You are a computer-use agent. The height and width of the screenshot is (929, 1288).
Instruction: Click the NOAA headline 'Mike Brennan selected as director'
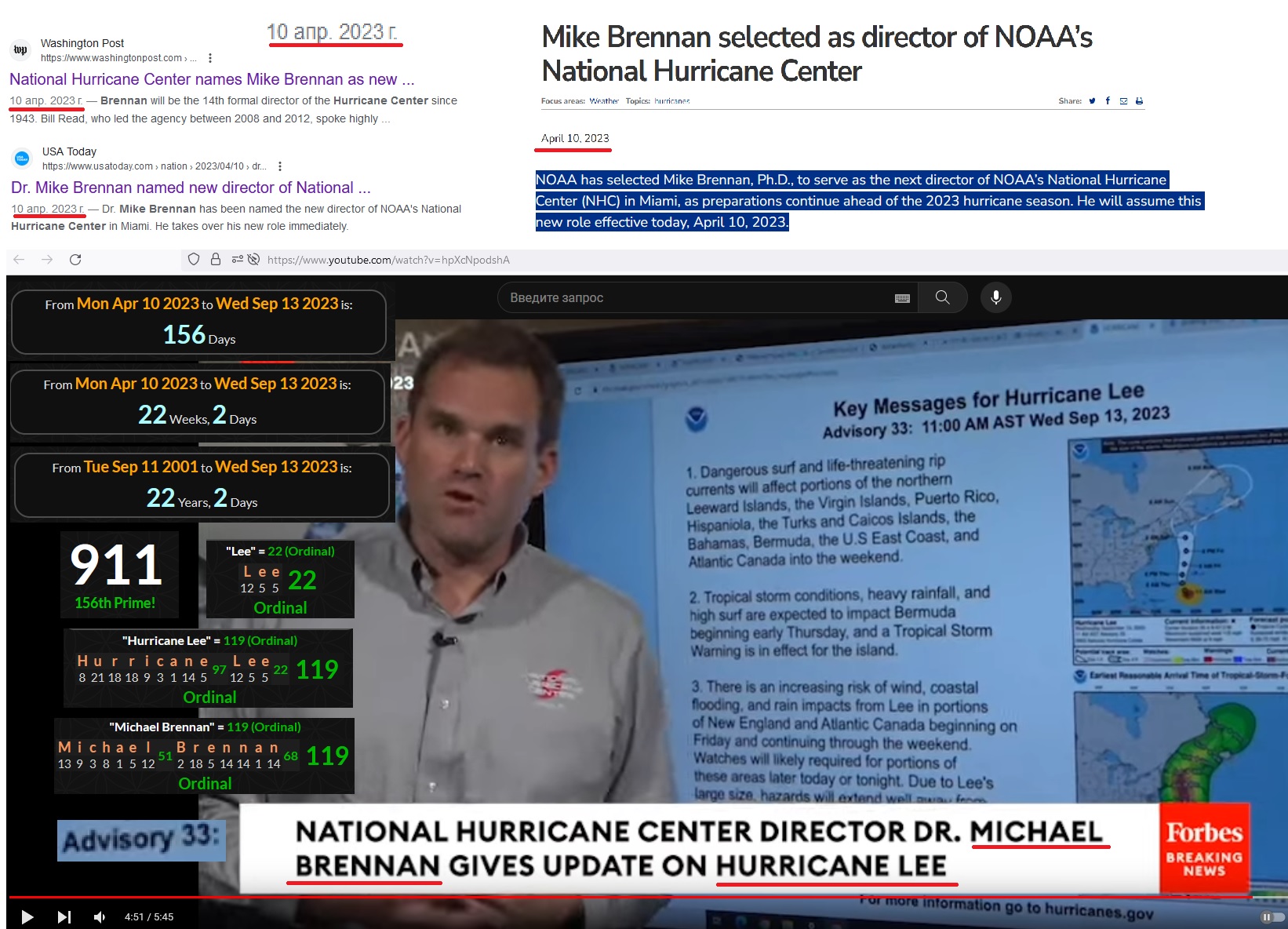point(817,54)
